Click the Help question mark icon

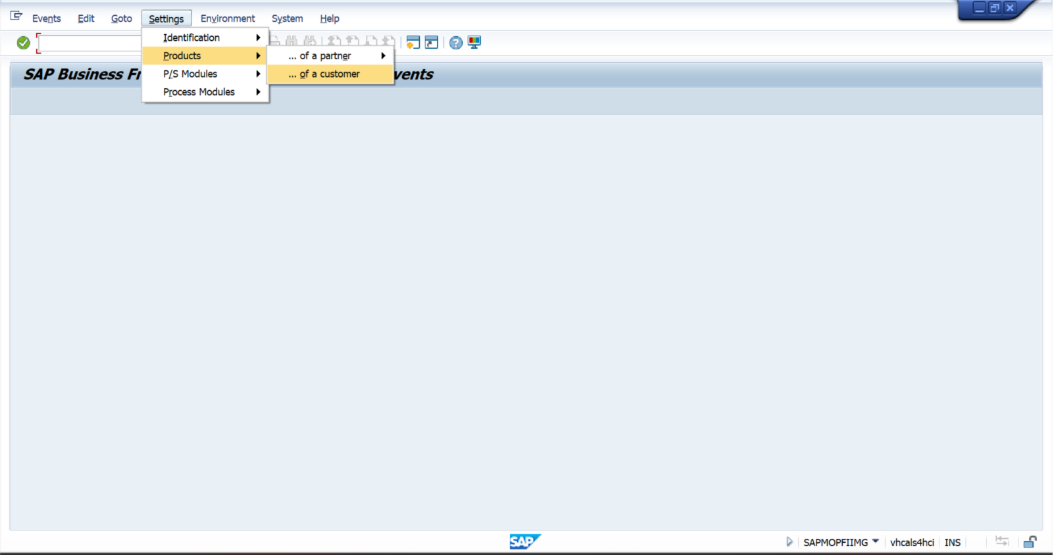456,43
